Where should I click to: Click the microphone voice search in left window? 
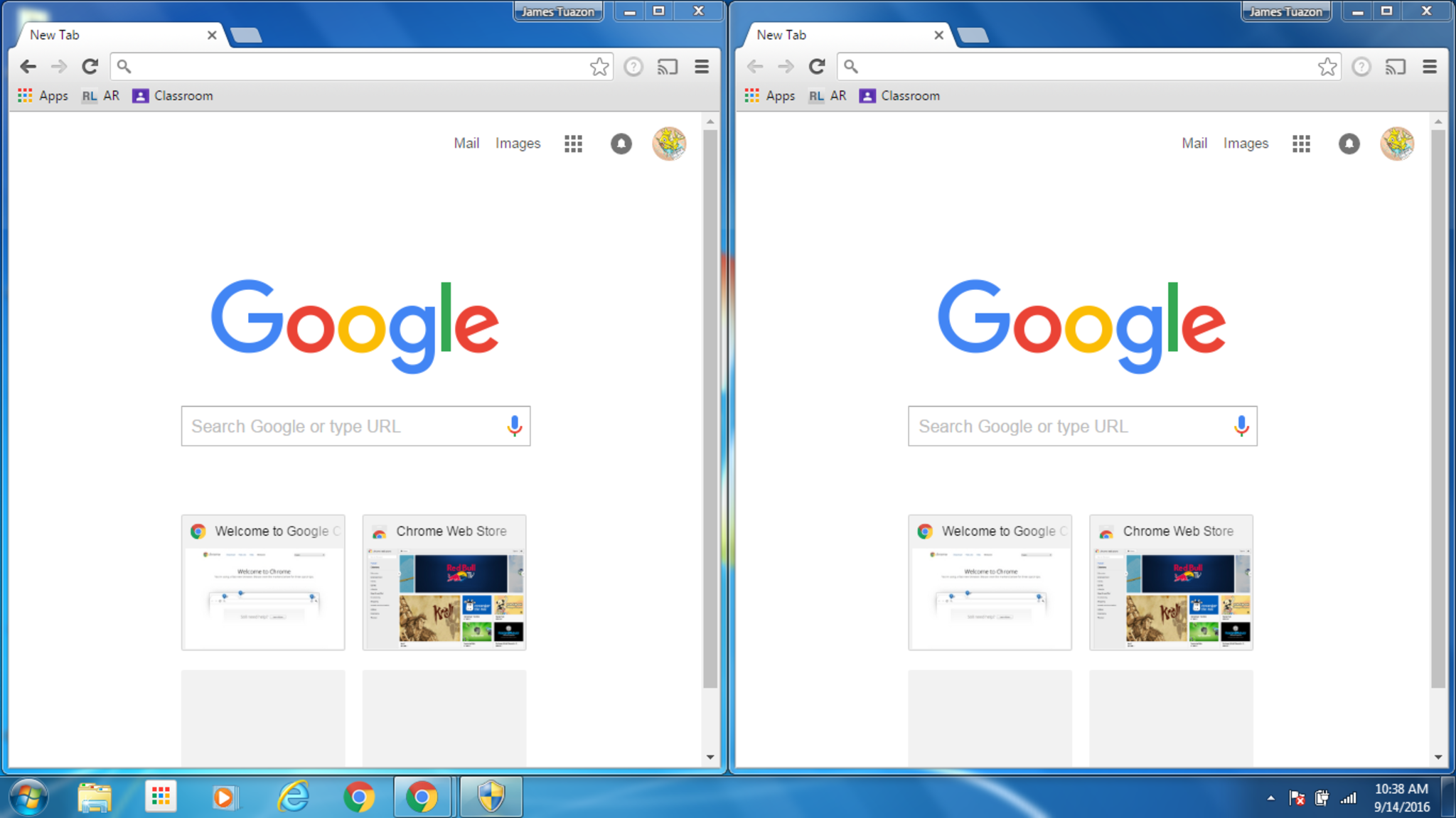[514, 426]
